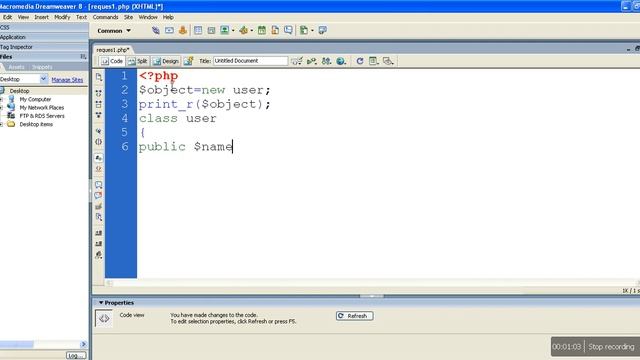The width and height of the screenshot is (640, 360).
Task: Collapse the Properties panel
Action: click(101, 303)
